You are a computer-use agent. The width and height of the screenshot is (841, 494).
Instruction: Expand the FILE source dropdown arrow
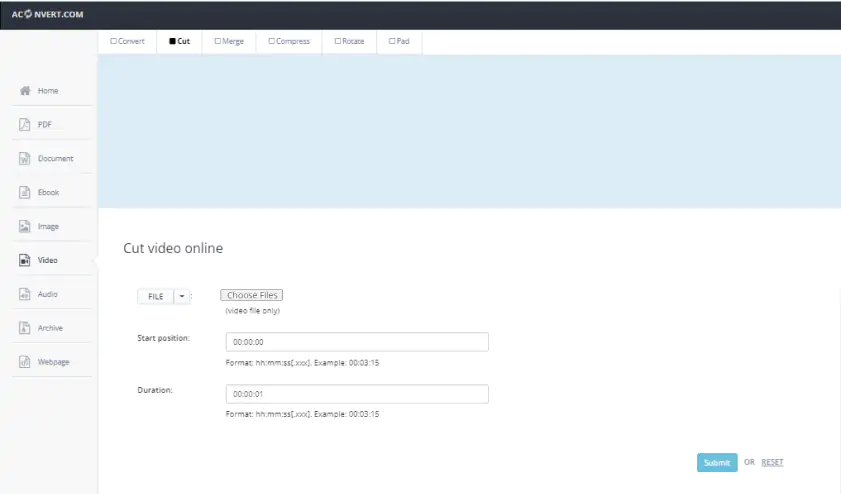[x=181, y=296]
